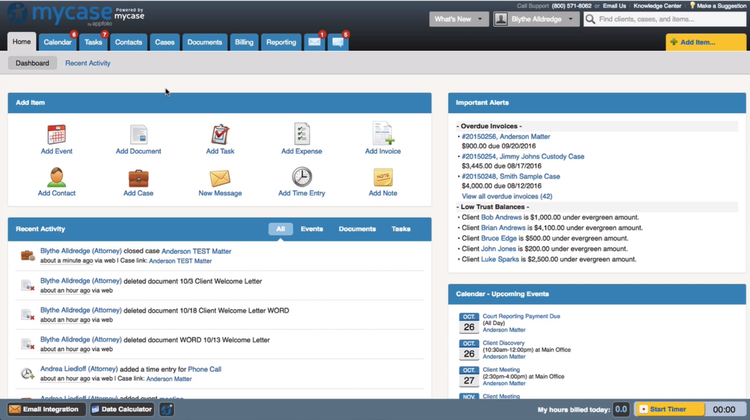Open the mail inbox envelope tab
Screen dimensions: 750x420
point(314,42)
